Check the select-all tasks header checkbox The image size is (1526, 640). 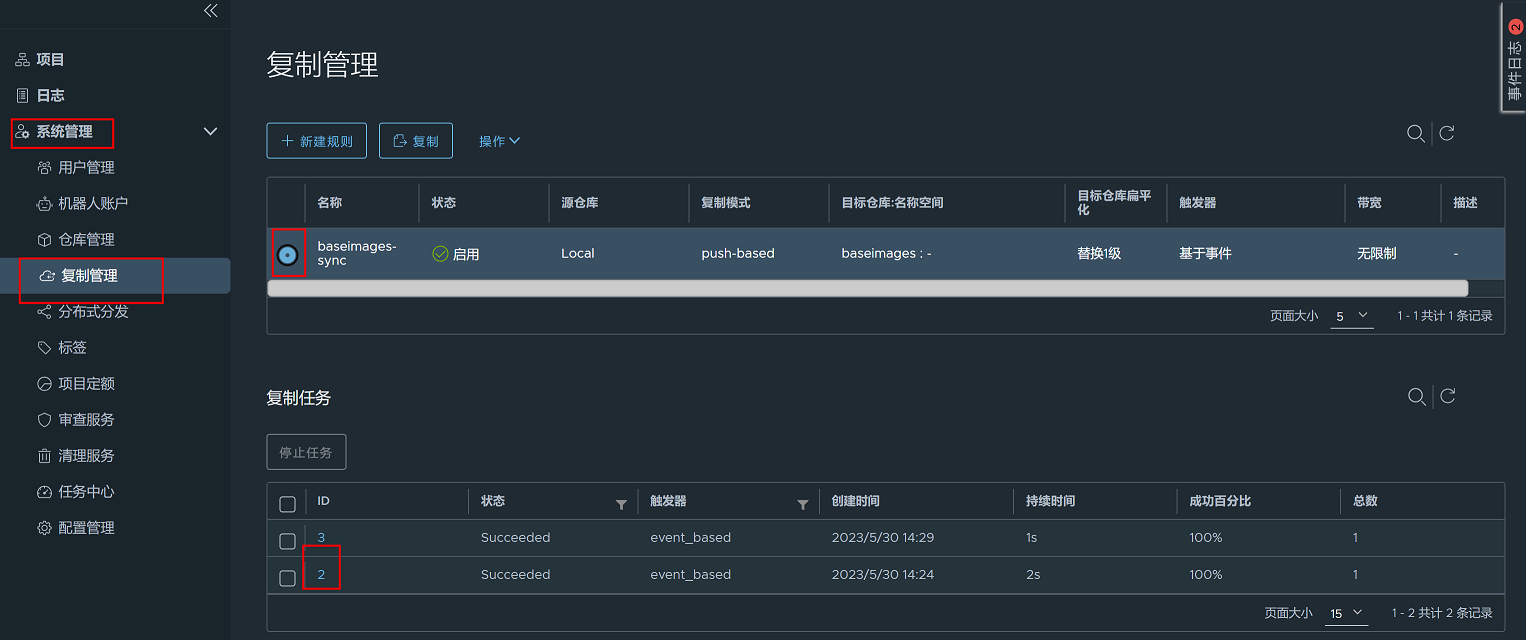(x=287, y=504)
